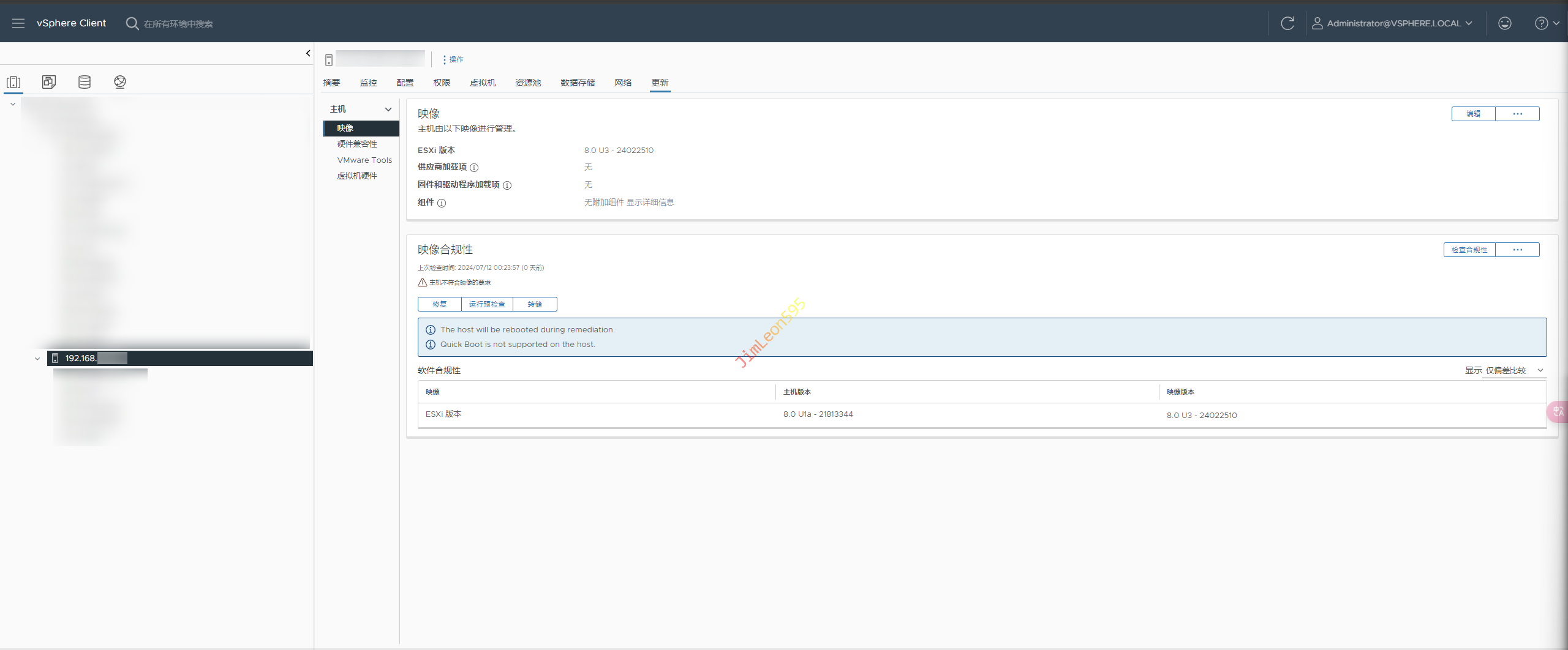Open the Storage inventory view icon
The image size is (1568, 650).
coord(85,82)
